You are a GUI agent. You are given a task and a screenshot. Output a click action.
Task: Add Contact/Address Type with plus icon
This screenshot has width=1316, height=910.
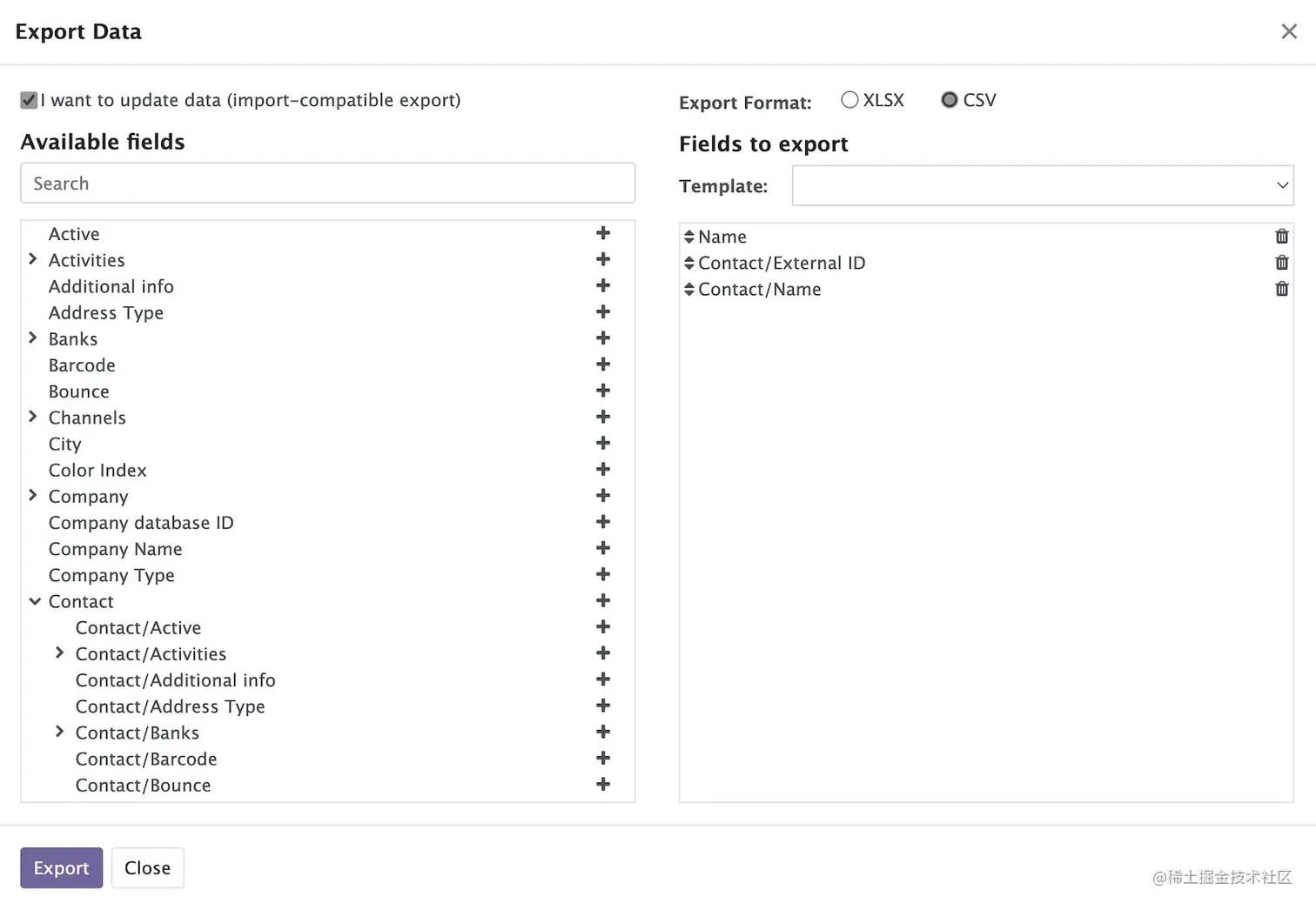pyautogui.click(x=603, y=706)
